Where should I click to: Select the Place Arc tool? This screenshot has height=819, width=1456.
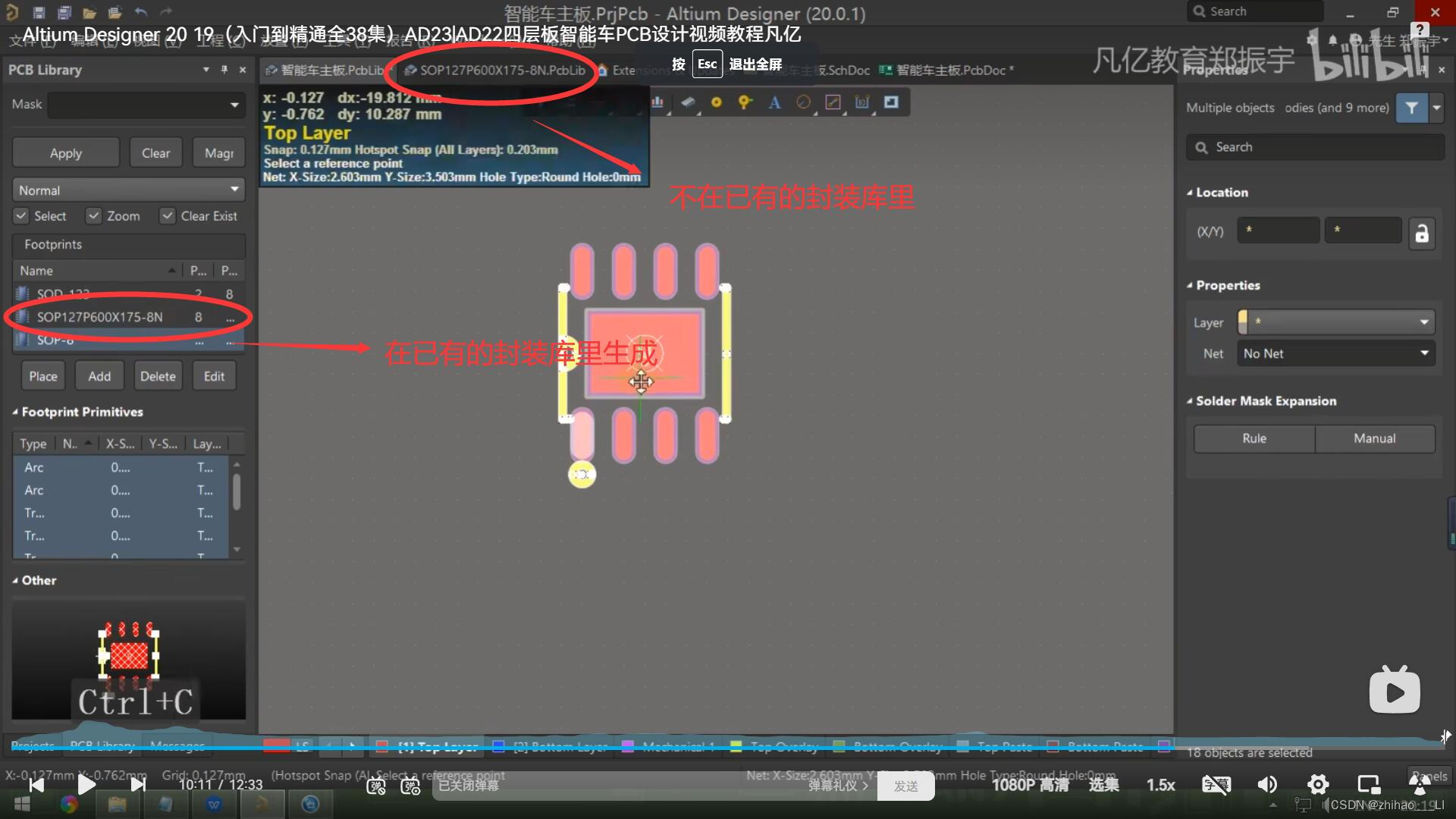[804, 102]
